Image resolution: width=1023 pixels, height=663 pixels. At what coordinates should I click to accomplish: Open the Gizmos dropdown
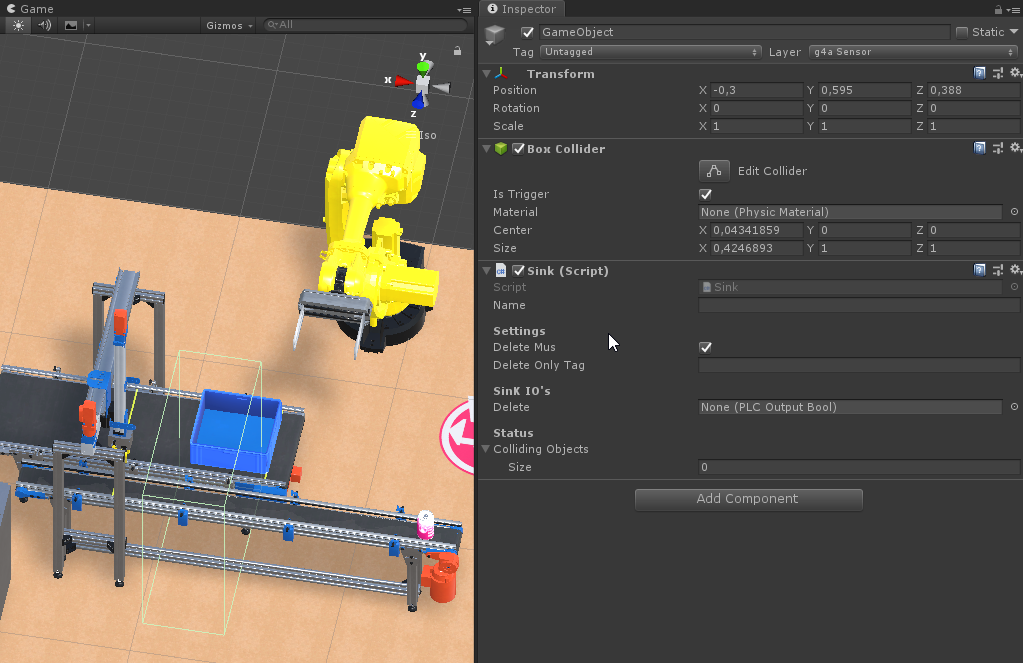(x=229, y=25)
